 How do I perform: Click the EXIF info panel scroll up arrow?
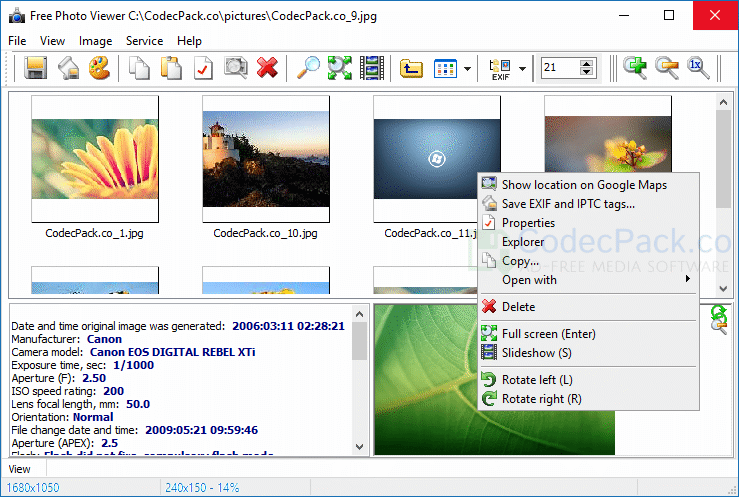click(x=359, y=314)
